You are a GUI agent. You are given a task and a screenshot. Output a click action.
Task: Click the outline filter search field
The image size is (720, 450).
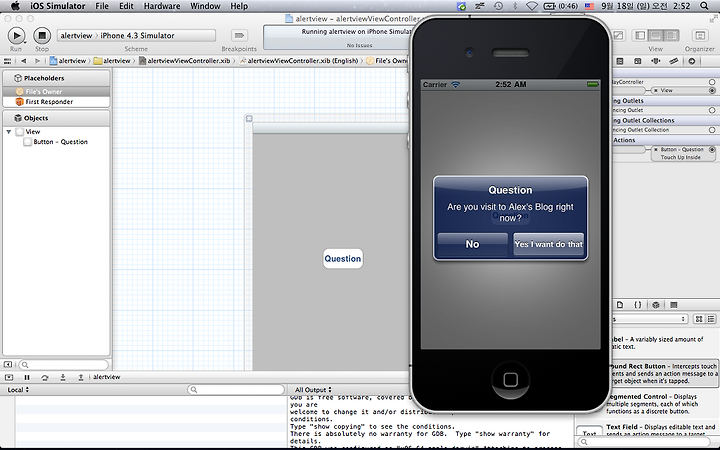coord(63,365)
